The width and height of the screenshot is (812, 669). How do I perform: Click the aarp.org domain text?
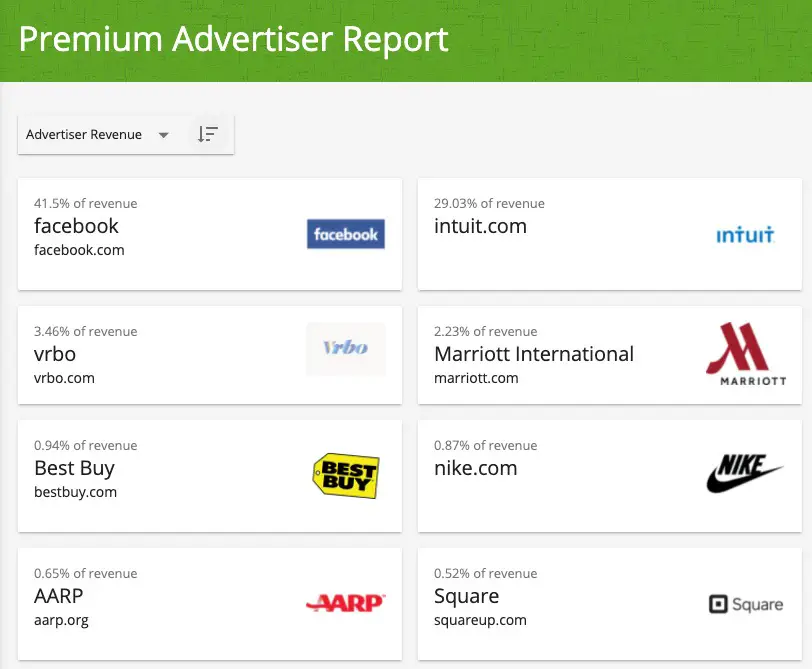(x=61, y=620)
